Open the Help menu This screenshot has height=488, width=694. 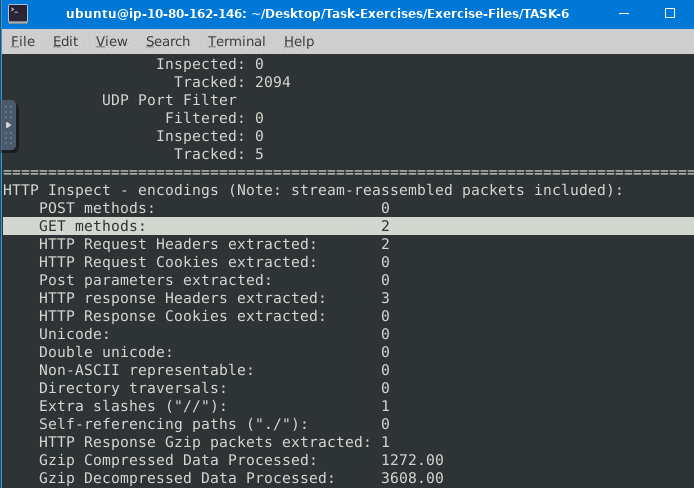[298, 41]
